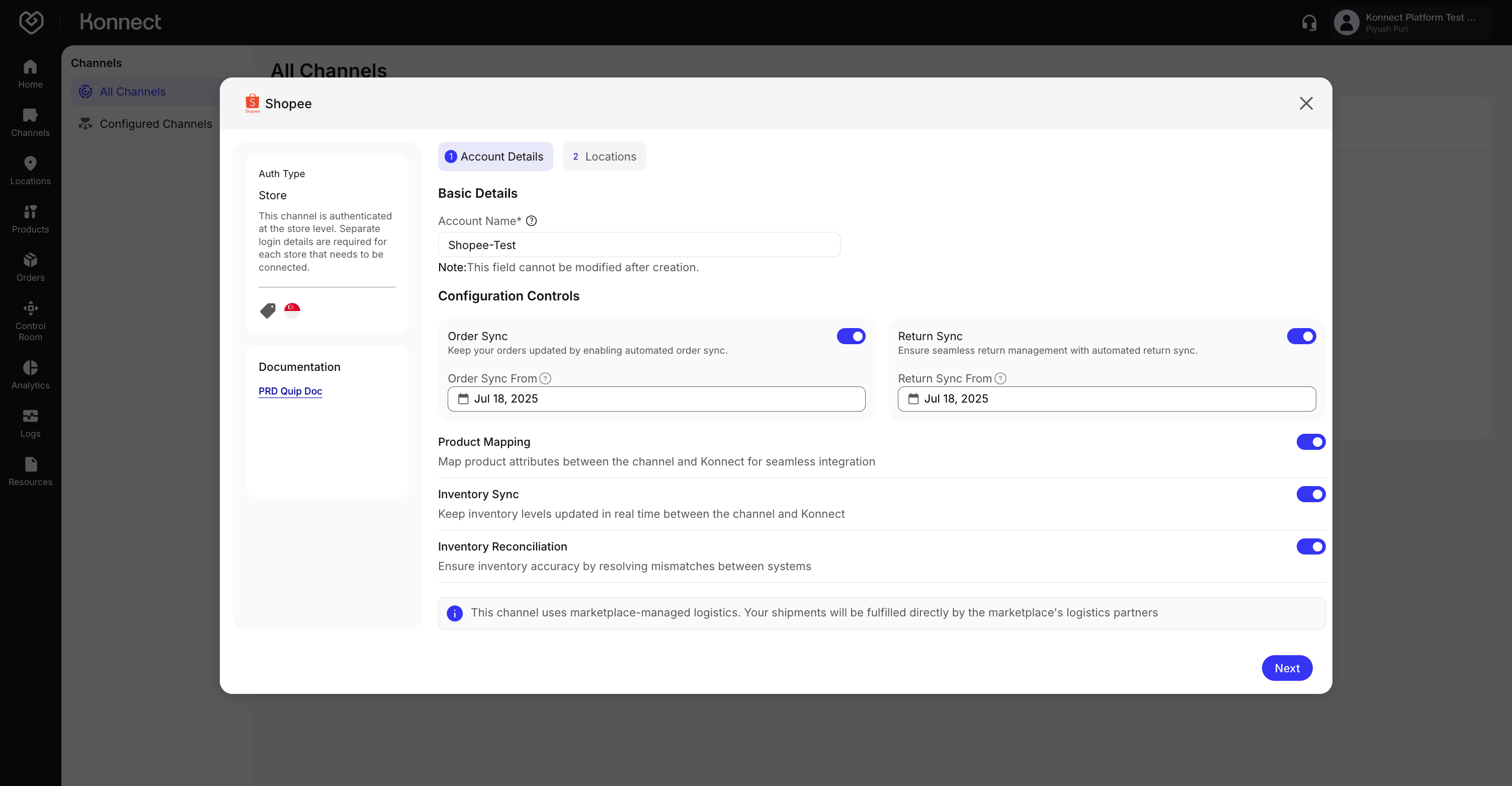This screenshot has width=1512, height=786.
Task: Open Channels in the left sidebar
Action: click(30, 122)
